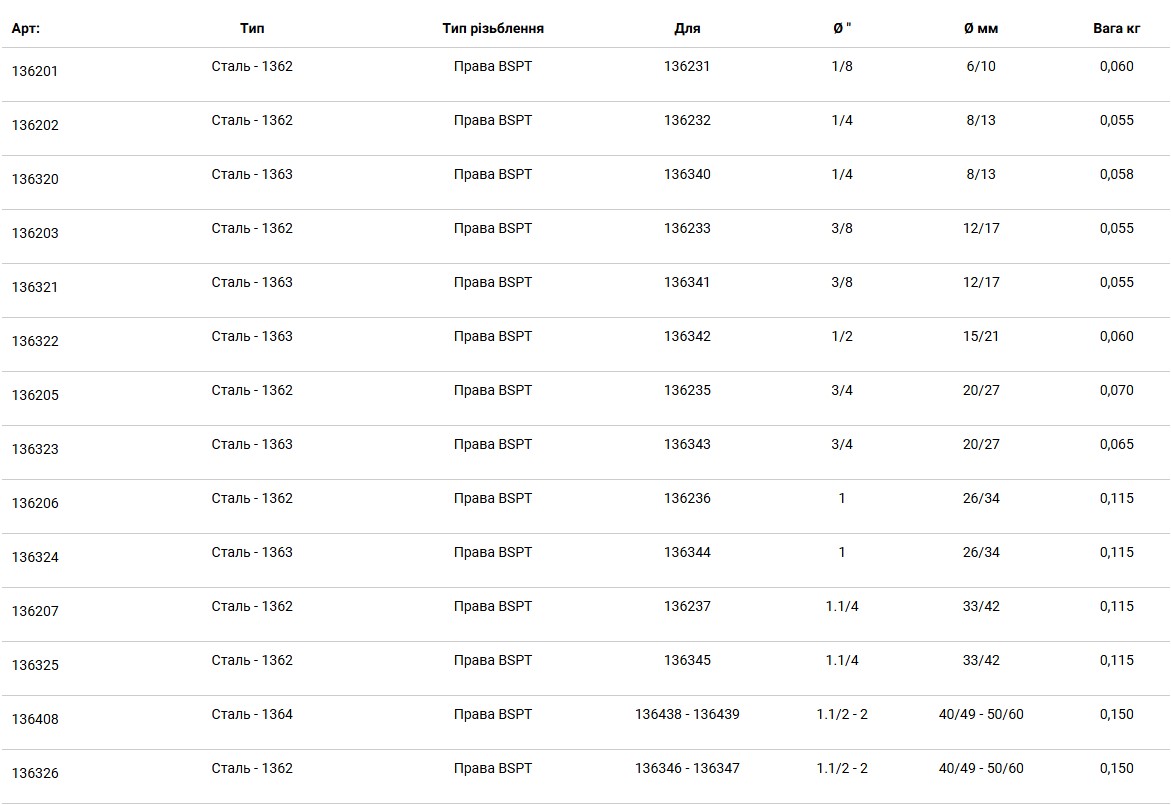Click article number 136323
This screenshot has width=1171, height=805.
click(34, 449)
